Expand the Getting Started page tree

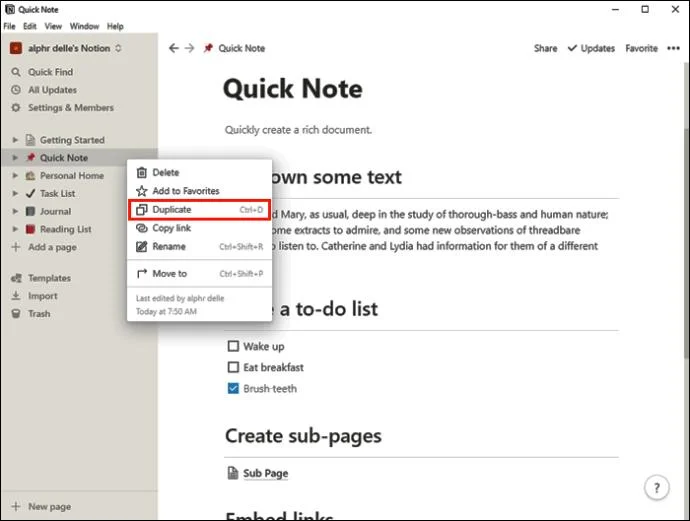coord(15,140)
